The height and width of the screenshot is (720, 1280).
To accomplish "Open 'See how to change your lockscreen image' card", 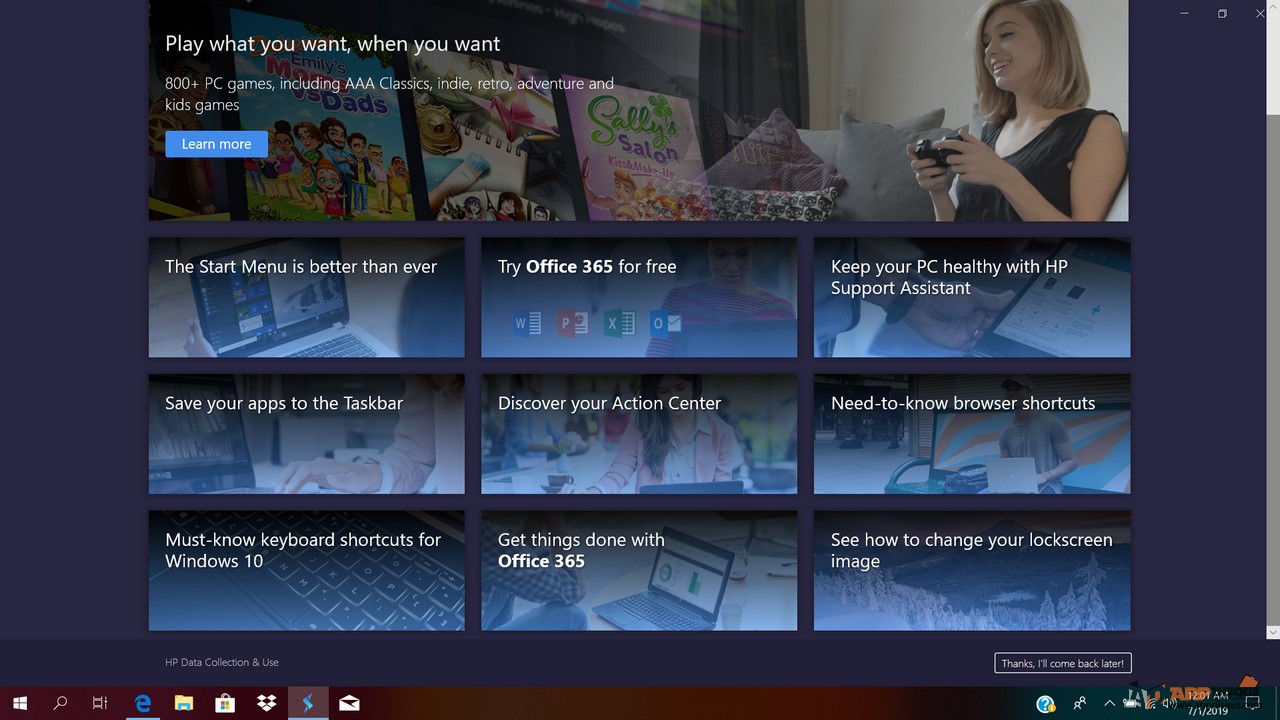I will [972, 571].
